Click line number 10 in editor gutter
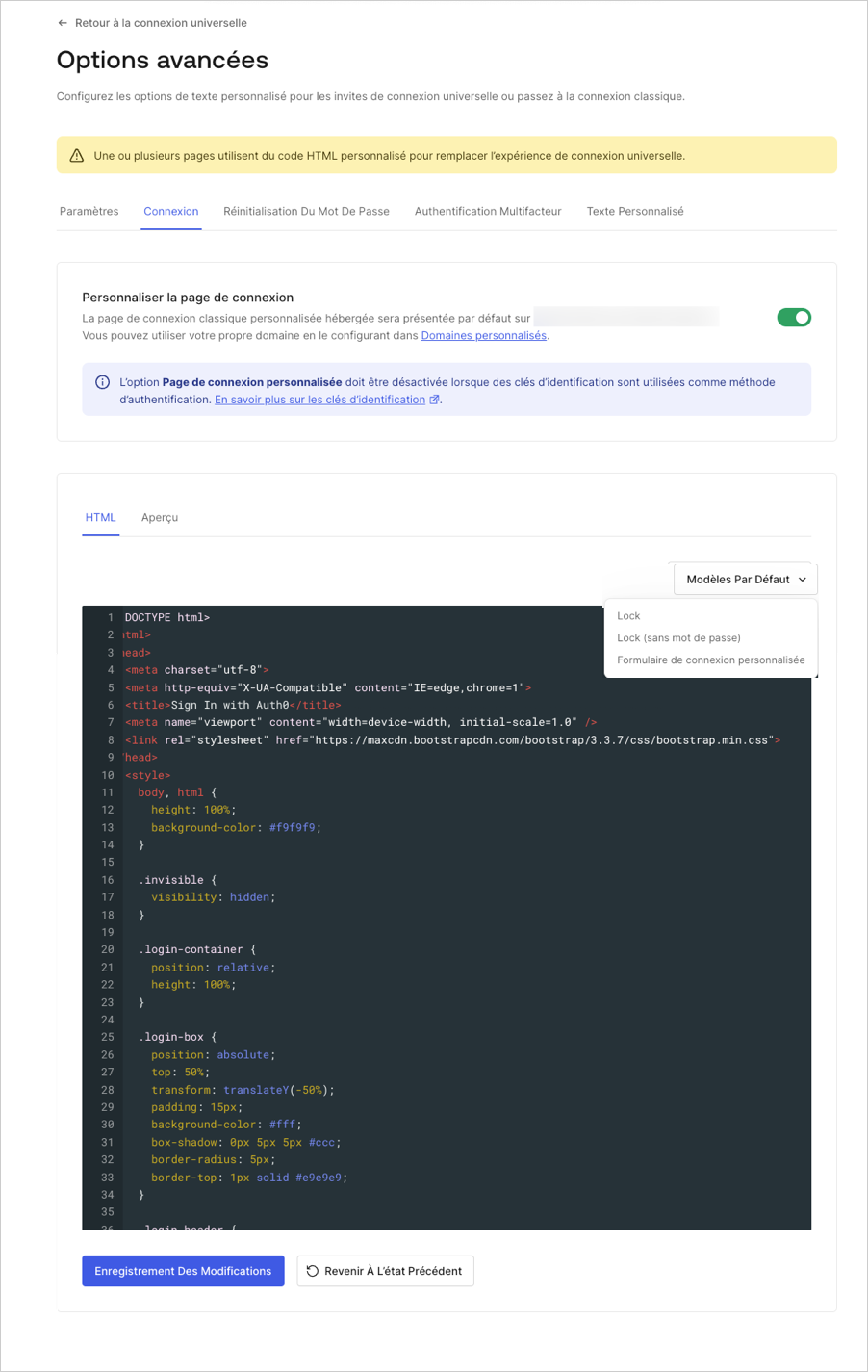The height and width of the screenshot is (1372, 868). (107, 775)
